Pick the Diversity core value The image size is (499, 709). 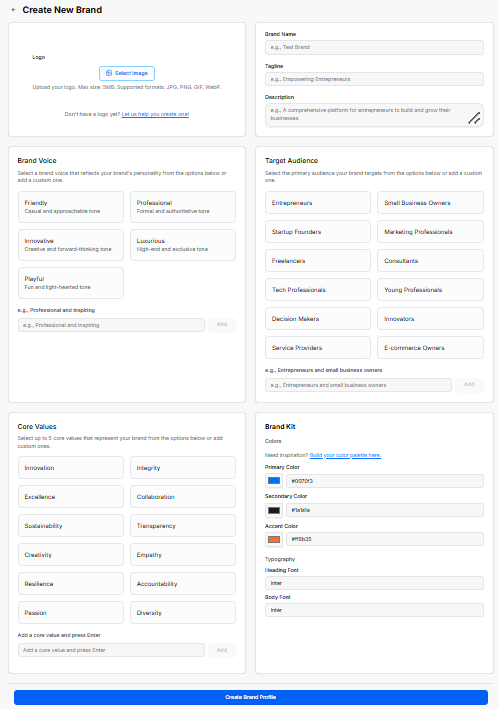183,613
